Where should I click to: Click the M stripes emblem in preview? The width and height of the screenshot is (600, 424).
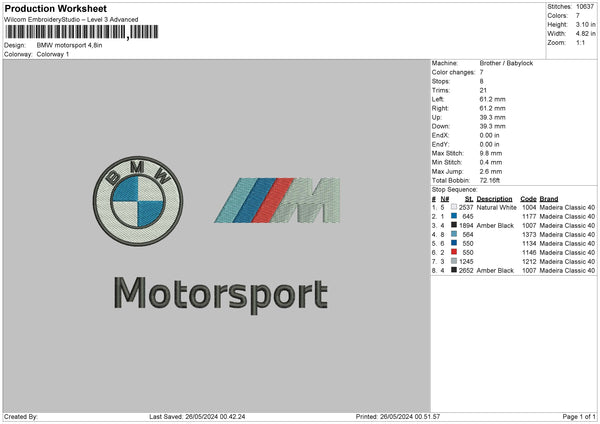pos(278,199)
